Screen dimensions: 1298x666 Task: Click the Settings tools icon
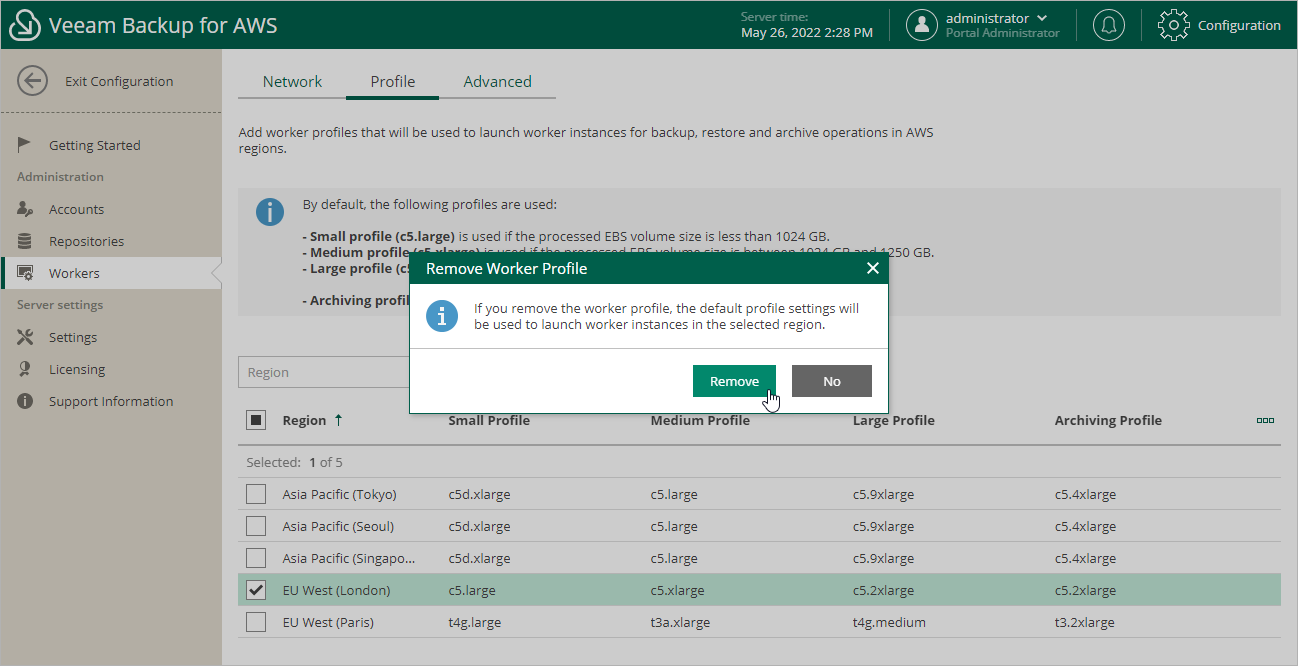click(26, 337)
